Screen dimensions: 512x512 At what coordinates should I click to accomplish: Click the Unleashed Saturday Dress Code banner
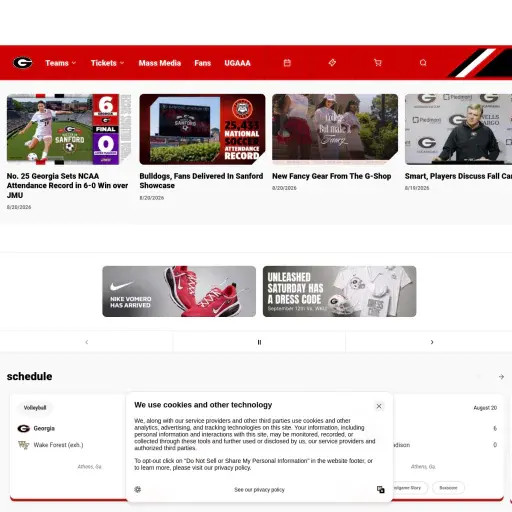coord(339,291)
